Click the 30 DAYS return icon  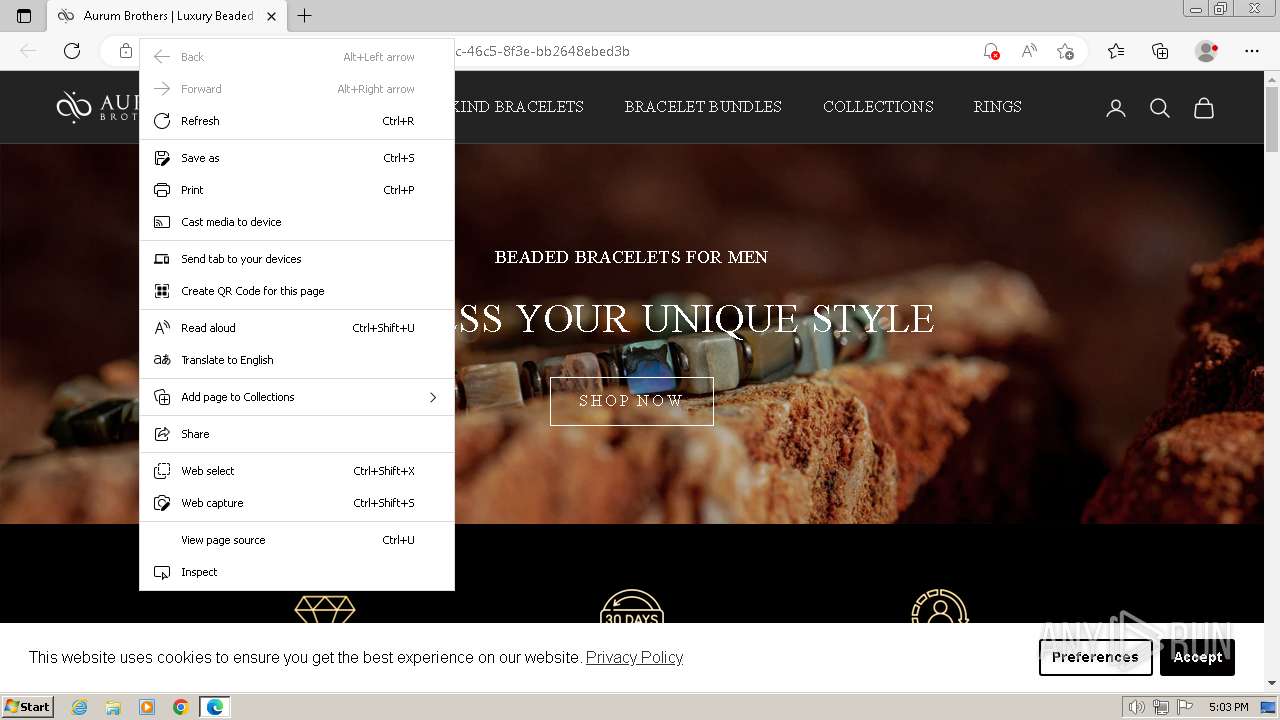click(632, 607)
